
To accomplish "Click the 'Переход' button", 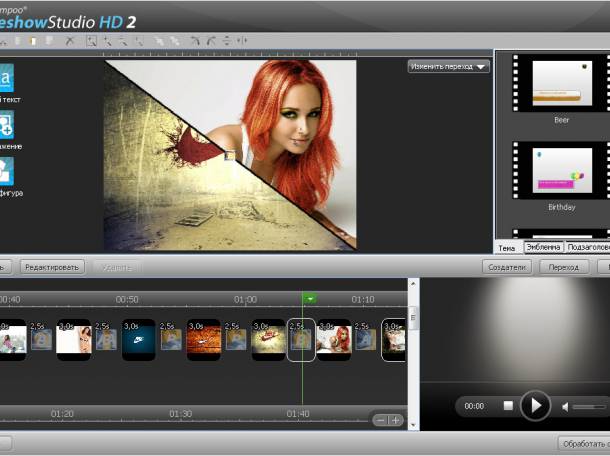I will pyautogui.click(x=564, y=267).
